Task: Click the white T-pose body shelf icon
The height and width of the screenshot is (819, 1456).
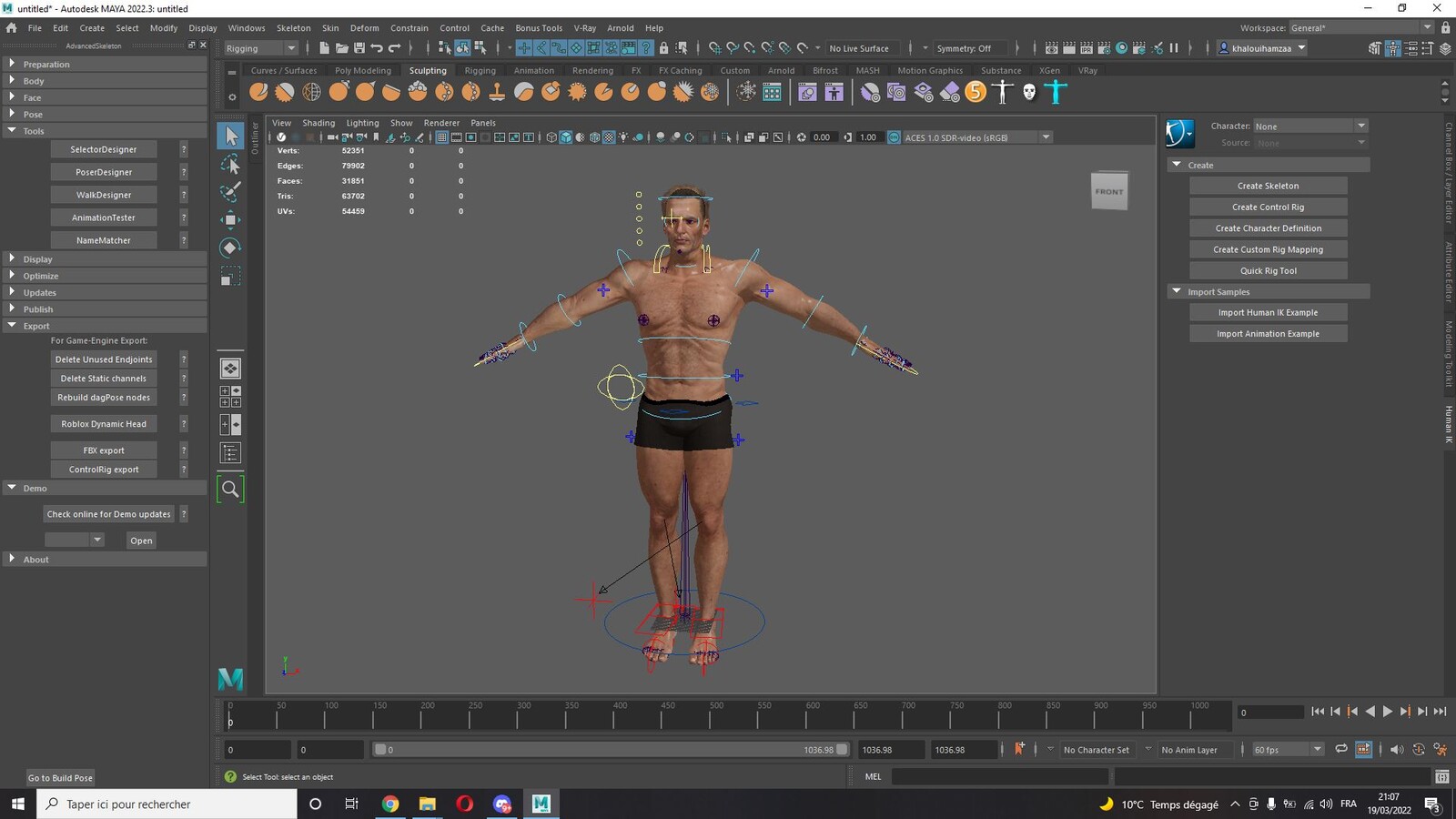Action: pos(1002,92)
